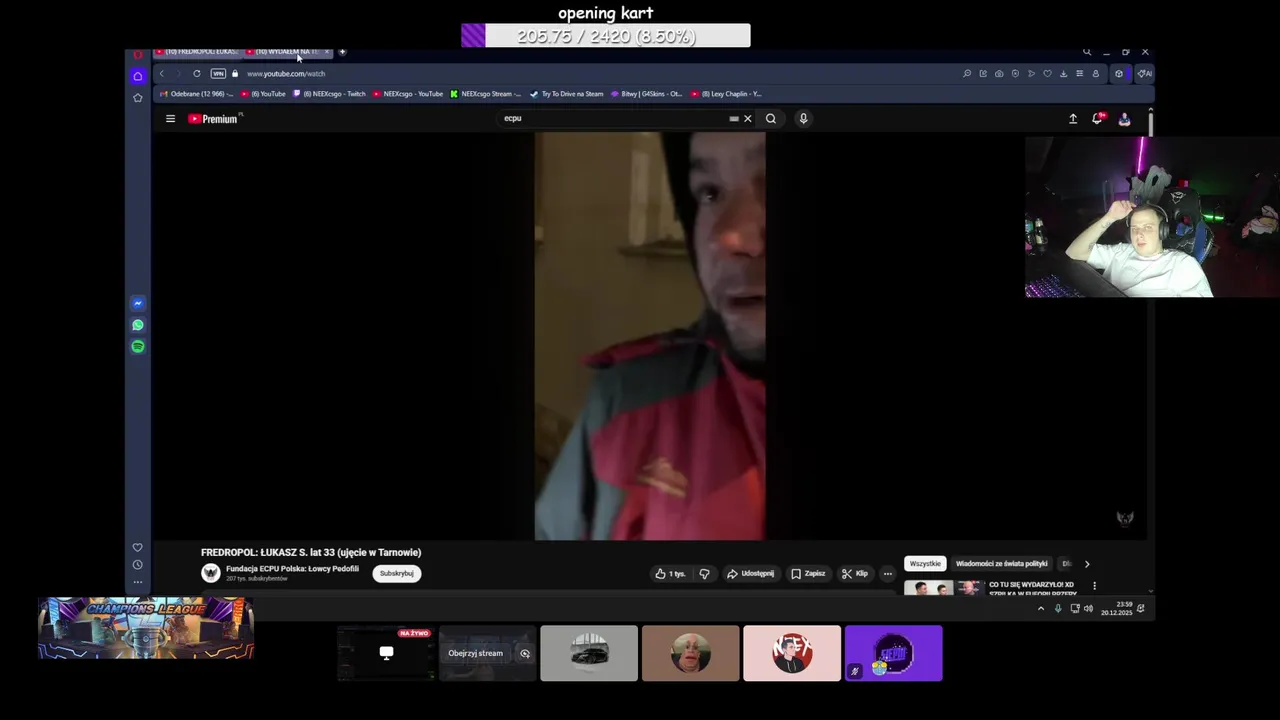The height and width of the screenshot is (720, 1280).
Task: Open Opera menu logo in sidebar
Action: coord(138,54)
